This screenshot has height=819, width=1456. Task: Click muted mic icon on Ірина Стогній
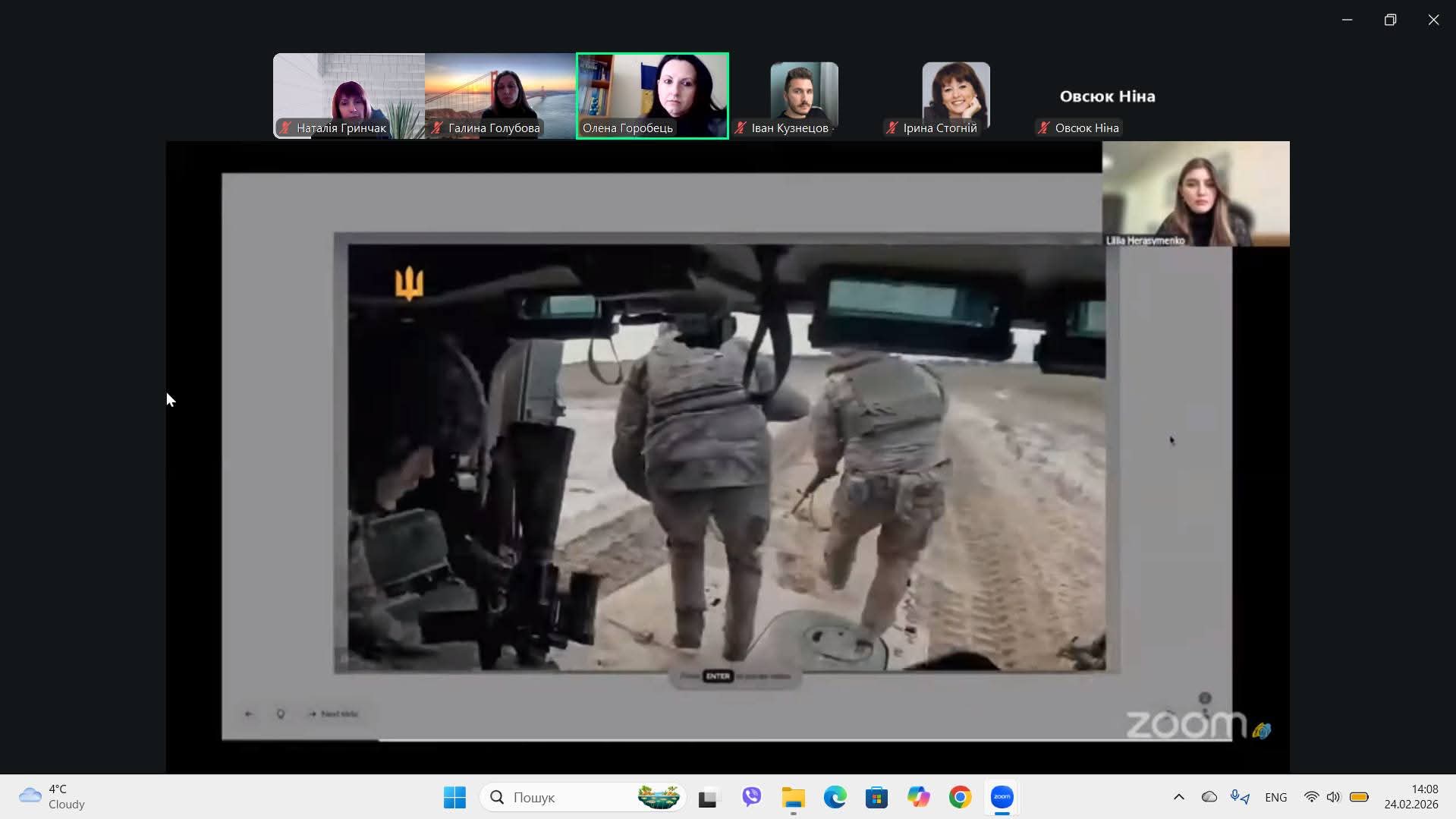[x=892, y=128]
